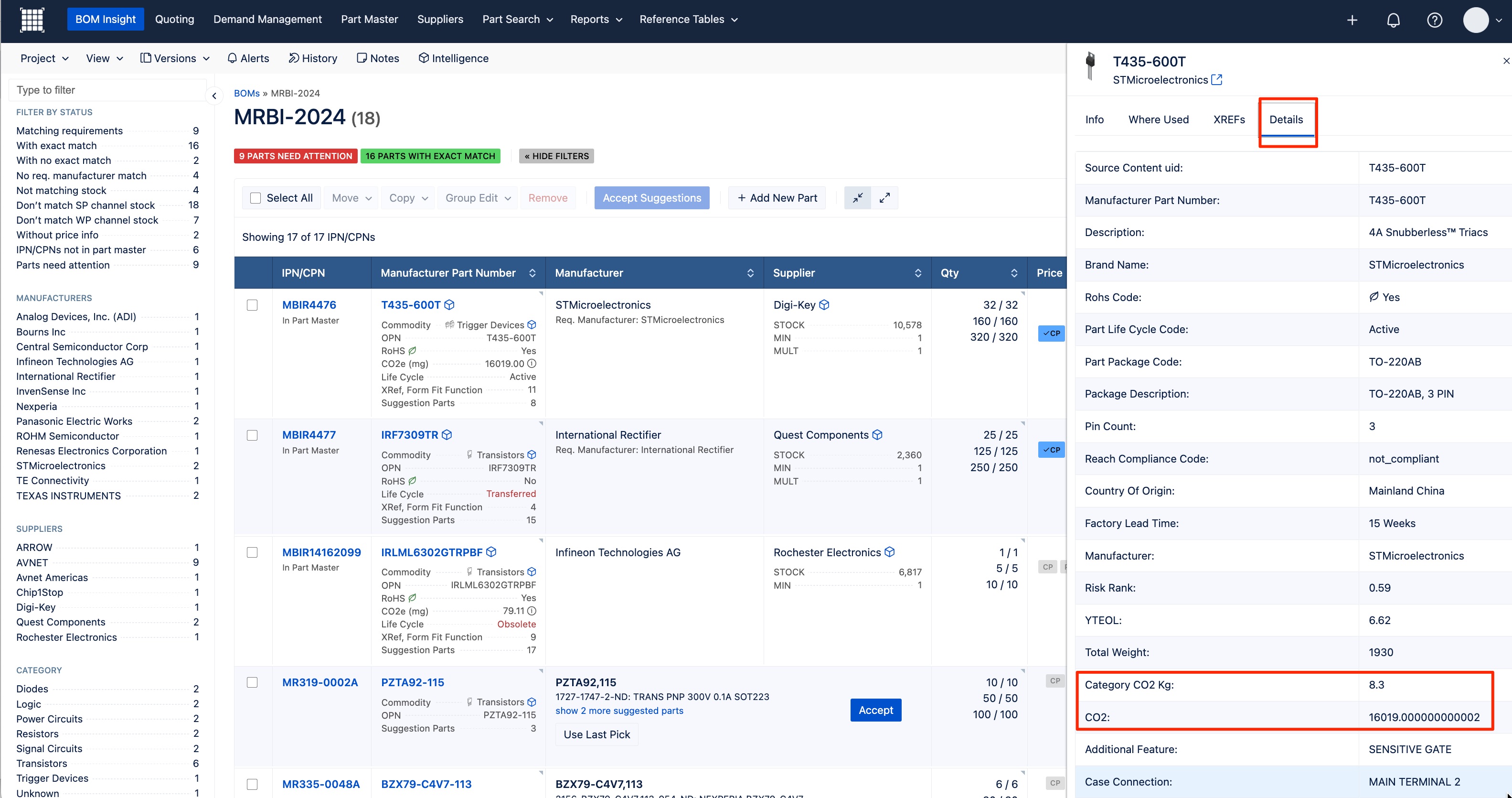Open the Move dropdown

pyautogui.click(x=351, y=198)
